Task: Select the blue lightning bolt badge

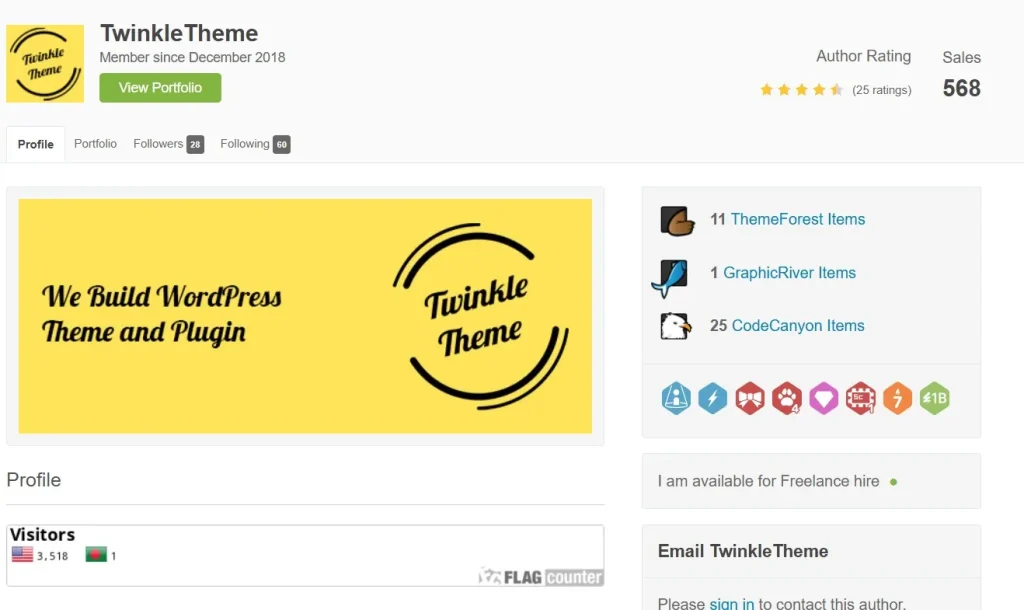Action: pos(712,398)
